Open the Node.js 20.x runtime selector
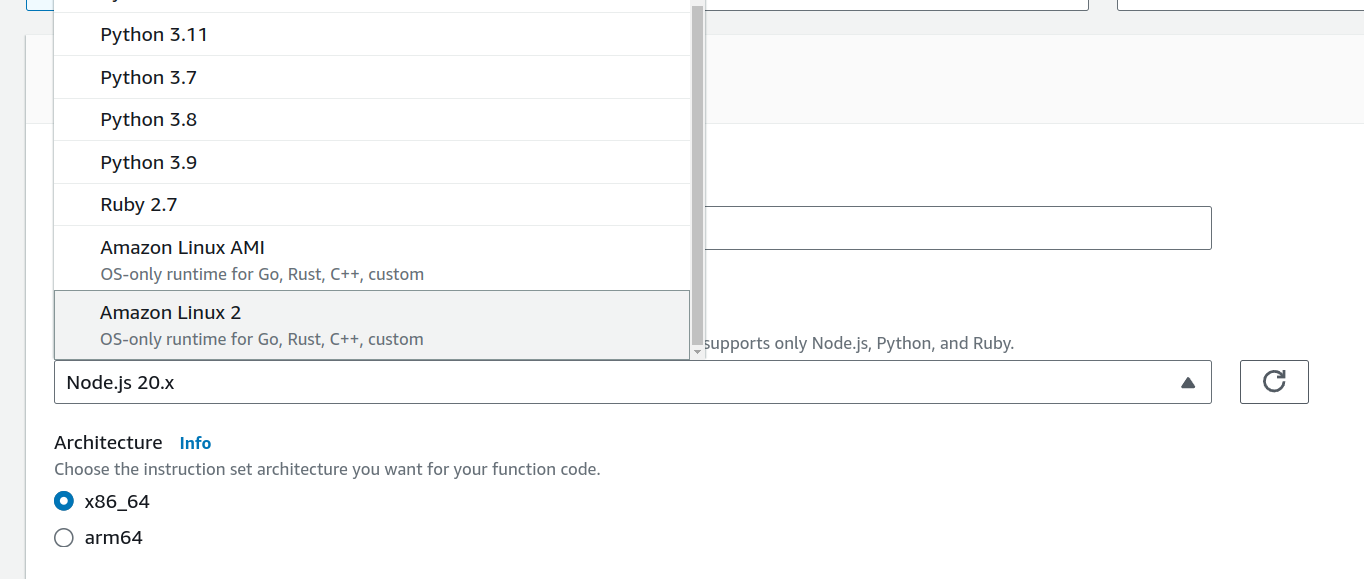The image size is (1364, 579). (x=630, y=382)
